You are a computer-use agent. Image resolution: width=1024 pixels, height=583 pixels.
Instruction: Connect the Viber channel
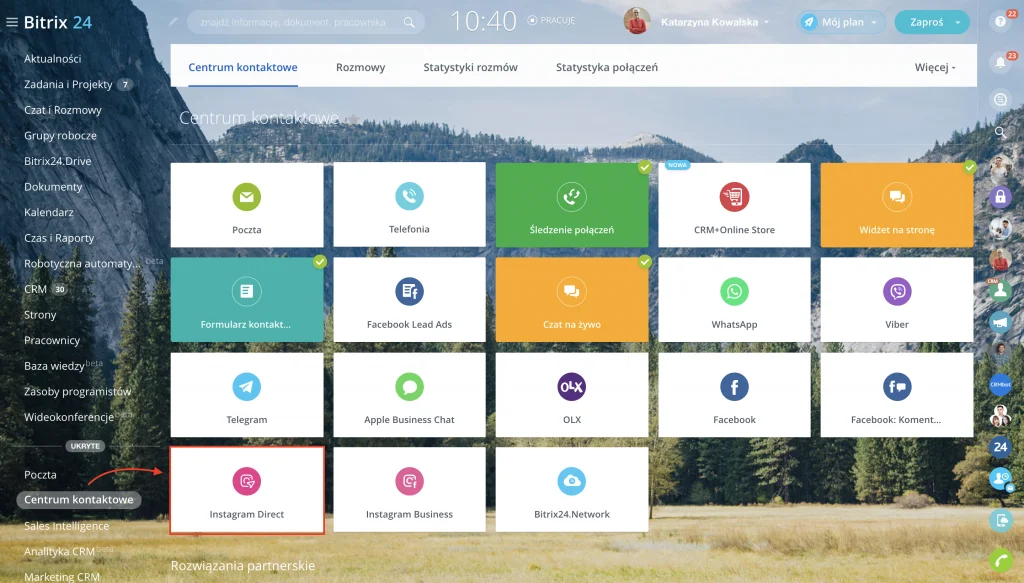pyautogui.click(x=897, y=300)
